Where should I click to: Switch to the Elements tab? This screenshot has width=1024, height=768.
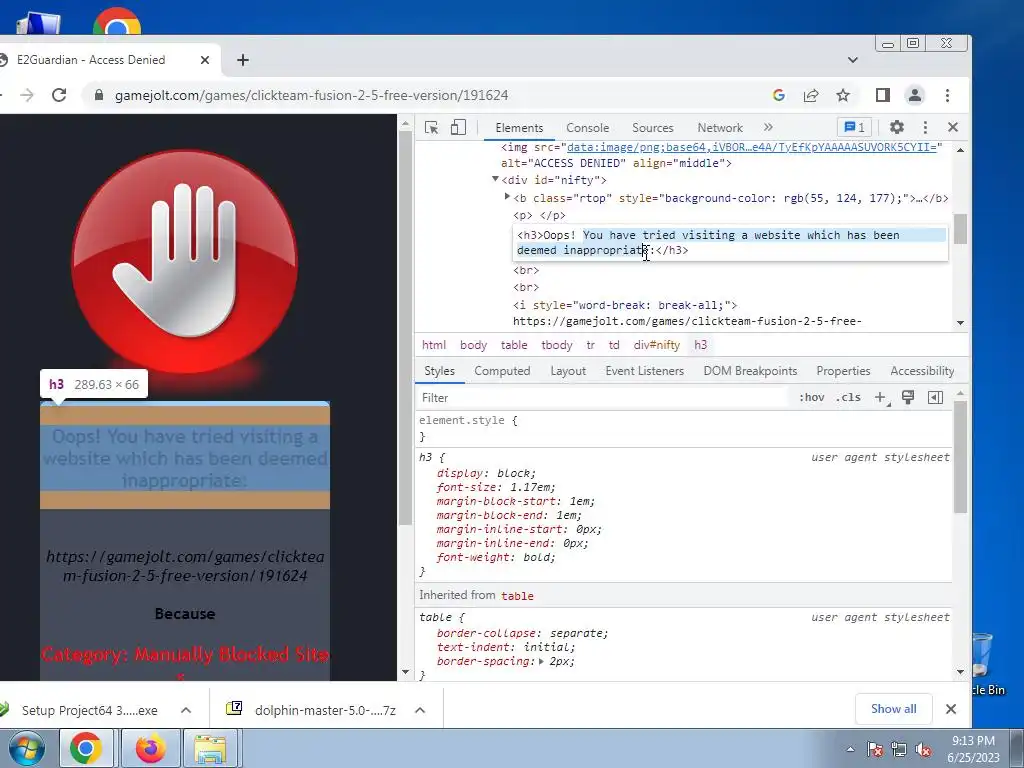click(x=519, y=128)
